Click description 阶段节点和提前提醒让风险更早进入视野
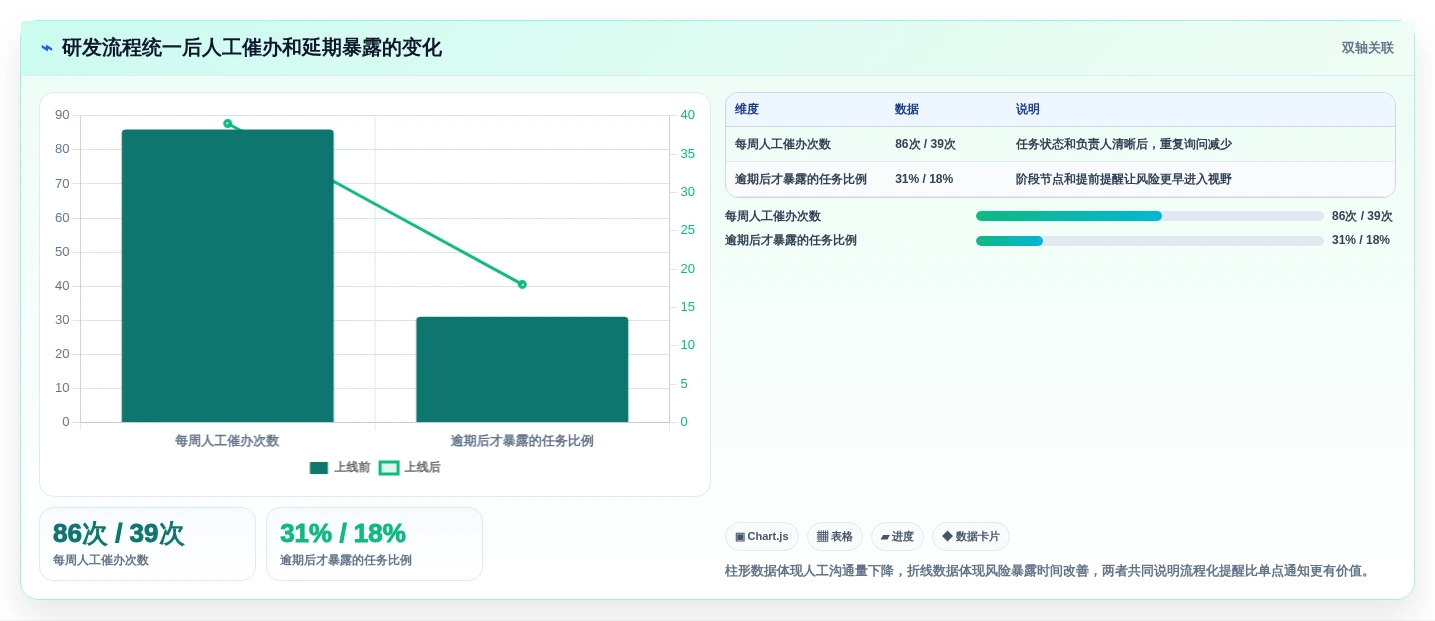 [x=1124, y=180]
